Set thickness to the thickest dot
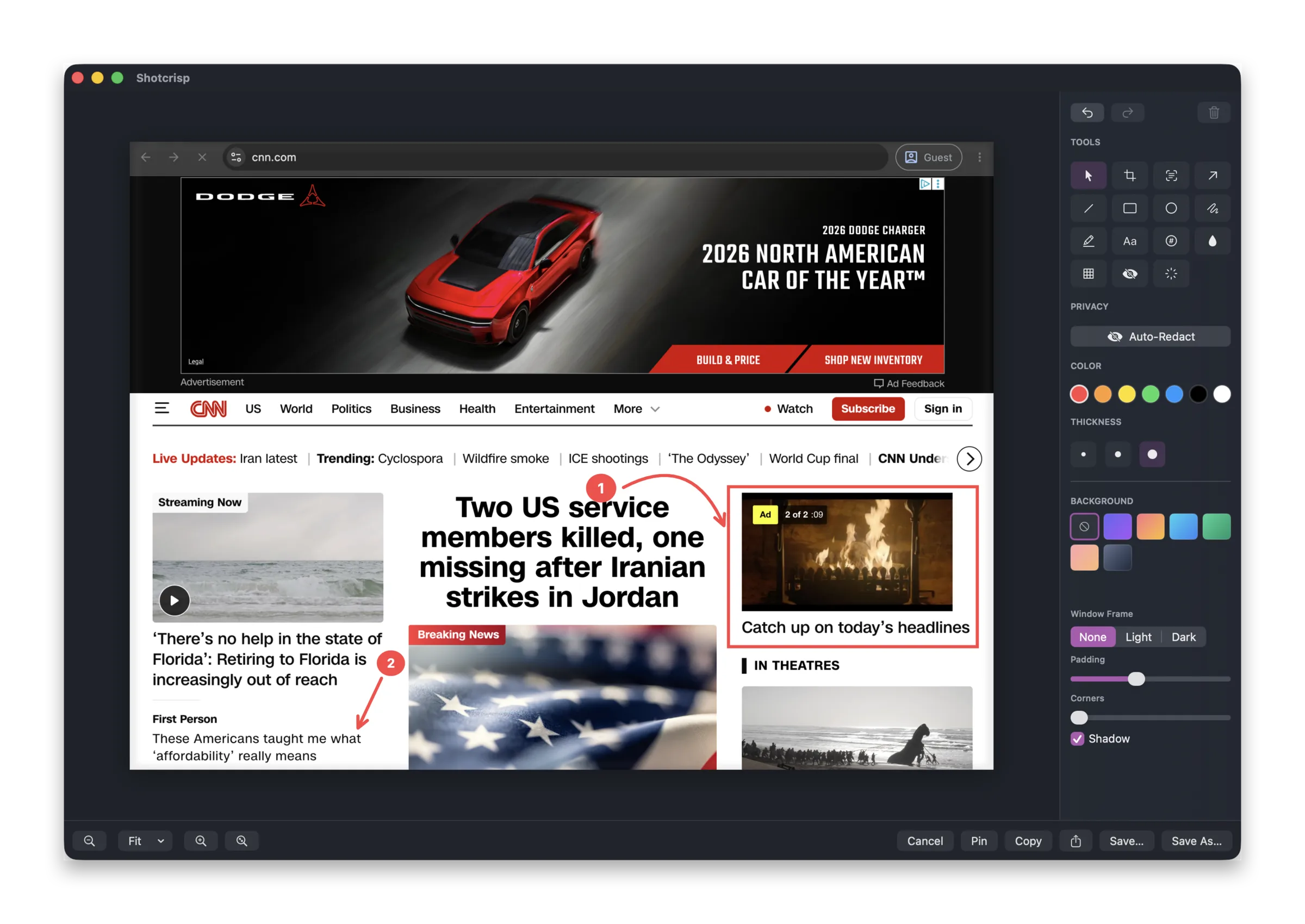Image resolution: width=1305 pixels, height=924 pixels. coord(1152,454)
